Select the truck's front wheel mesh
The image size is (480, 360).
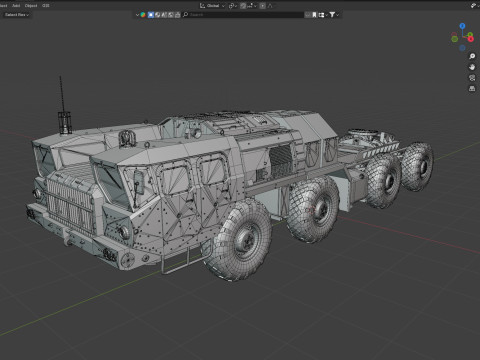tap(238, 239)
